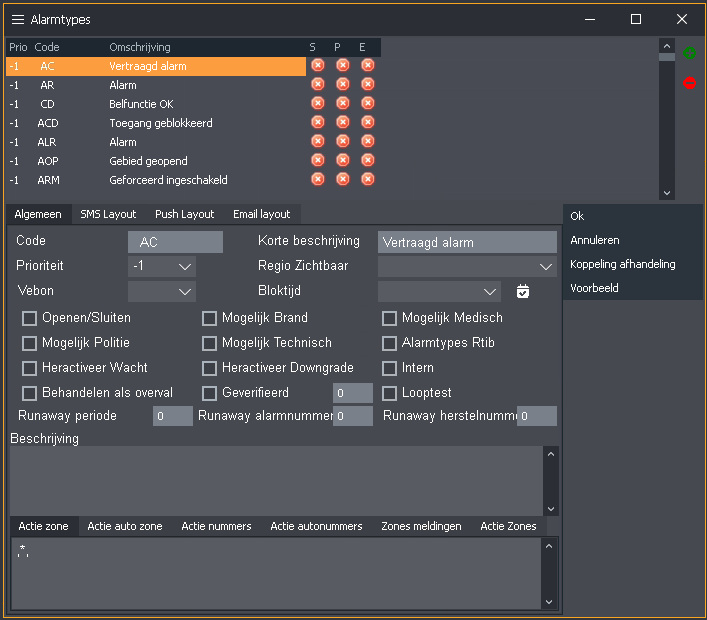Open the Prioriteit dropdown
This screenshot has height=620, width=707.
(162, 266)
